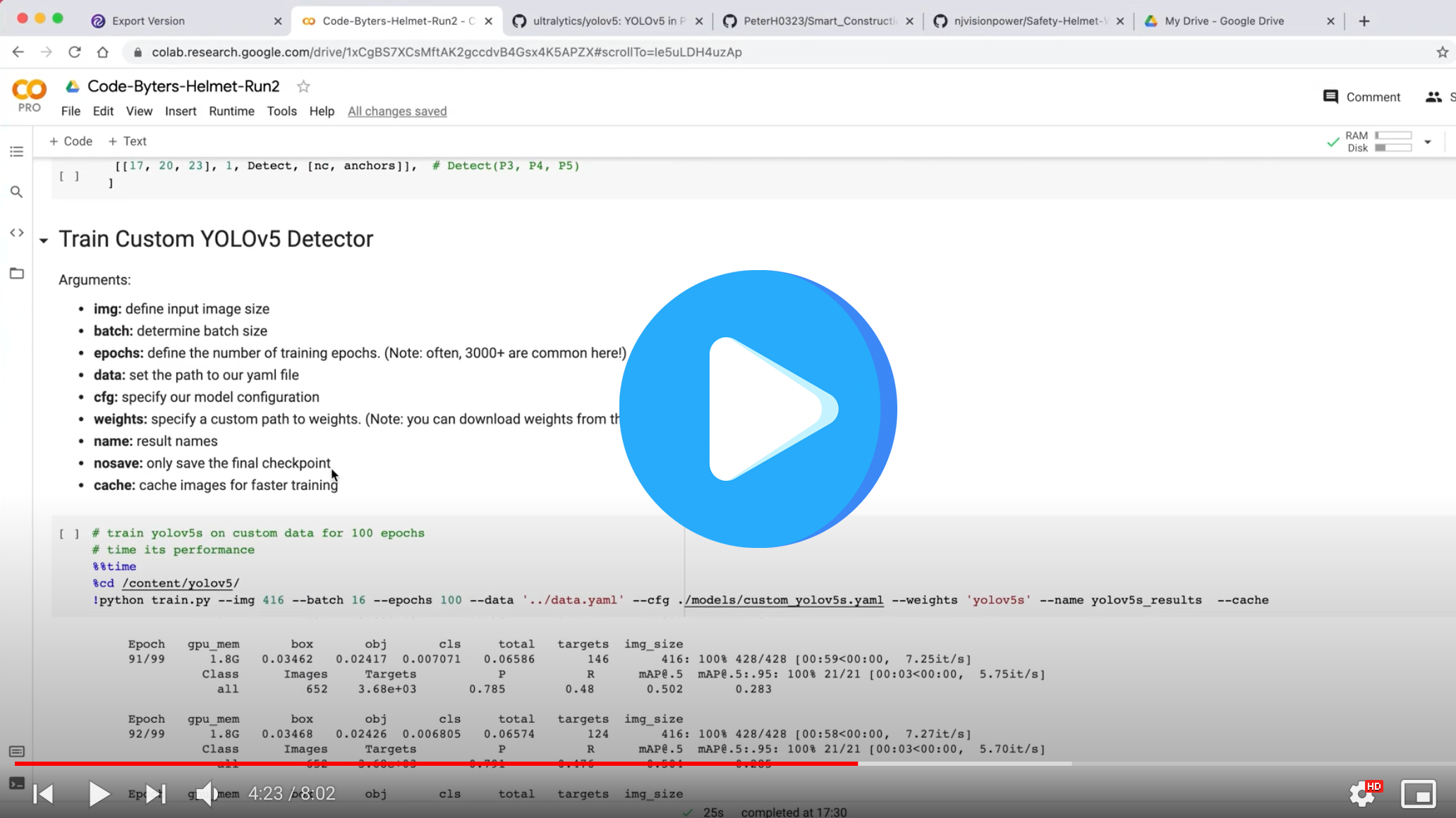Open the Help menu
The image size is (1456, 818).
(322, 111)
